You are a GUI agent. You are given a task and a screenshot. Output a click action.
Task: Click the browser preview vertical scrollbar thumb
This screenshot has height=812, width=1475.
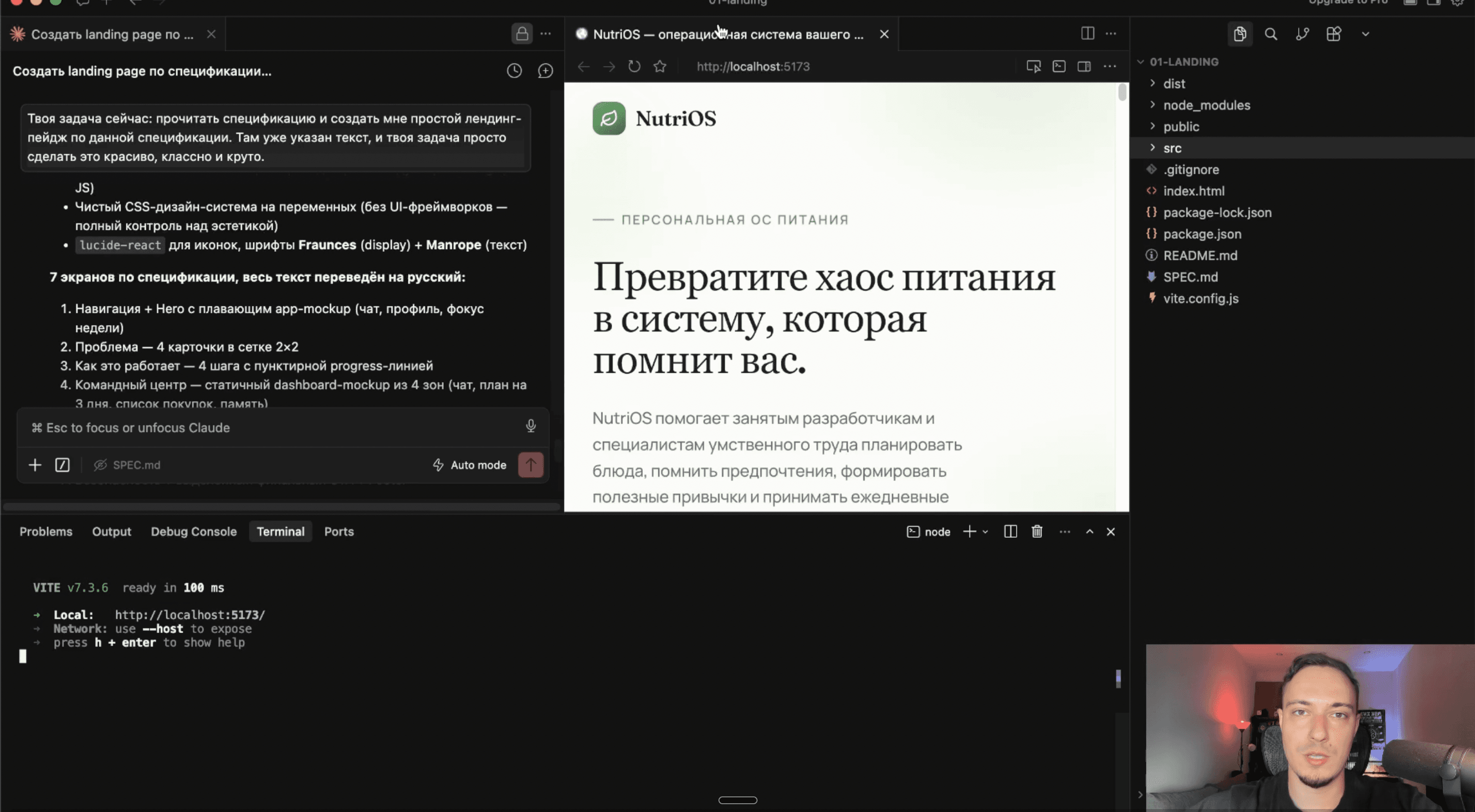pyautogui.click(x=1122, y=92)
